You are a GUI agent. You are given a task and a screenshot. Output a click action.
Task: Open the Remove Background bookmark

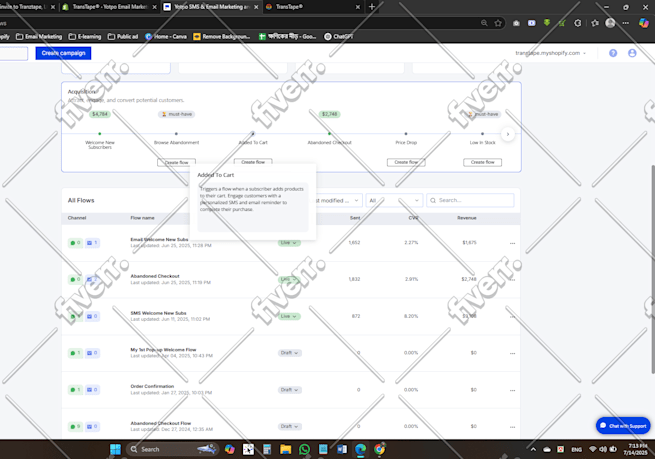(222, 37)
